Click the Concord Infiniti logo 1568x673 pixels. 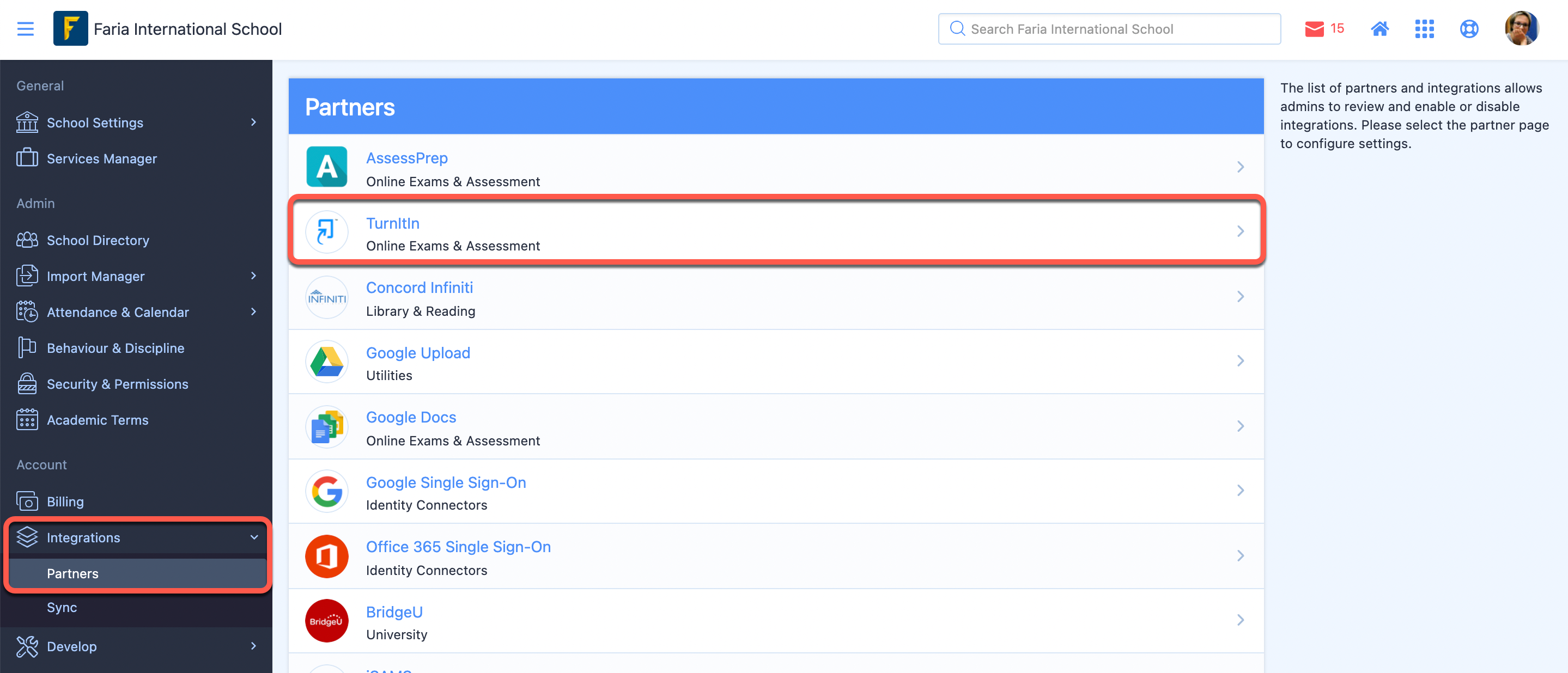[x=326, y=297]
